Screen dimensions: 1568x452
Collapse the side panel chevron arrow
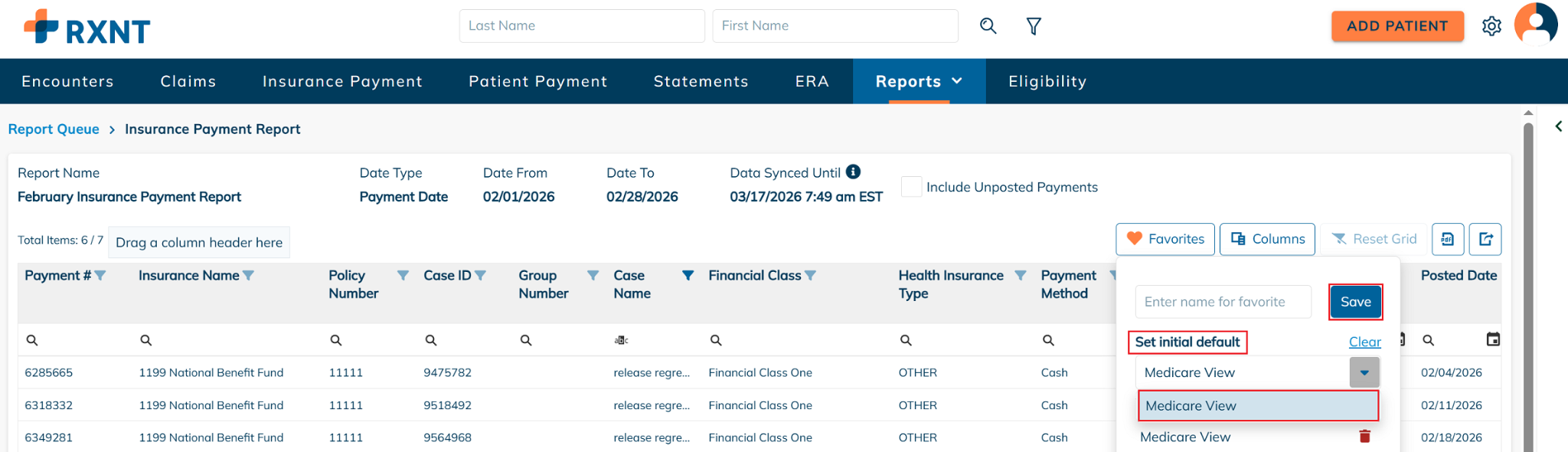(1559, 126)
